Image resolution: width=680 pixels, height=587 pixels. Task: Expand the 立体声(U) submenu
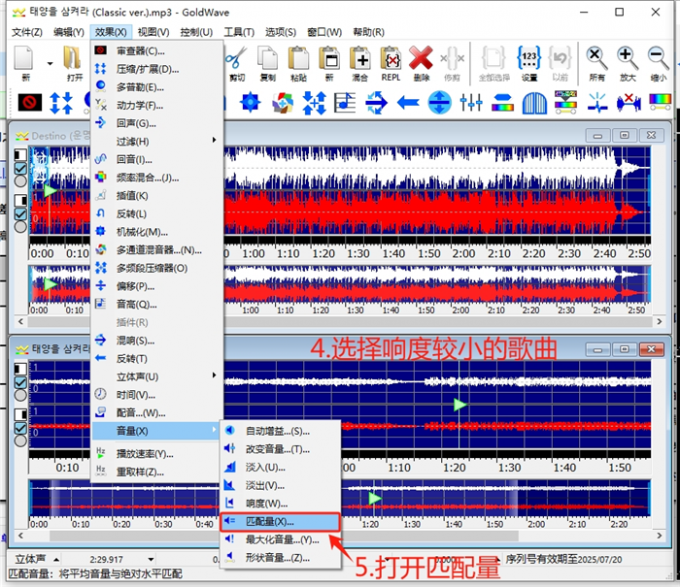click(157, 376)
